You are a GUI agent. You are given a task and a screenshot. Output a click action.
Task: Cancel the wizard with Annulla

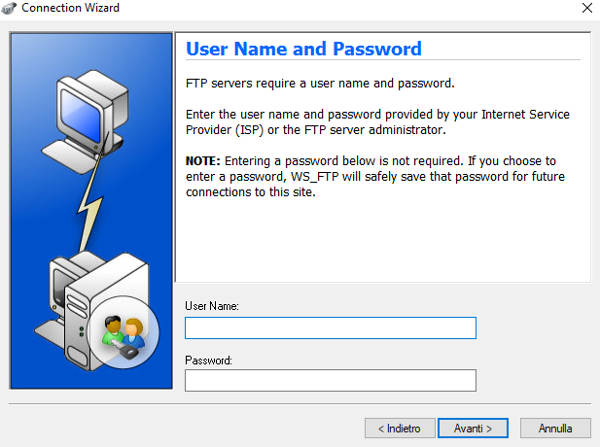click(x=555, y=428)
